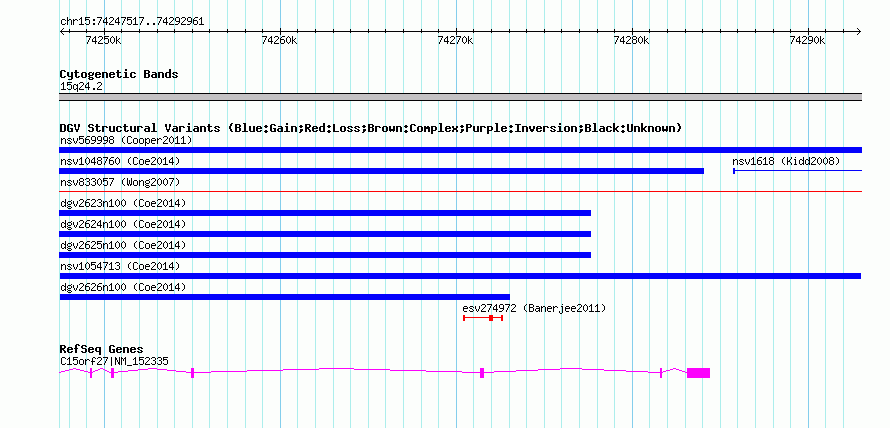Click the dgv2625n100 (Coe2014) blue bar

point(325,255)
